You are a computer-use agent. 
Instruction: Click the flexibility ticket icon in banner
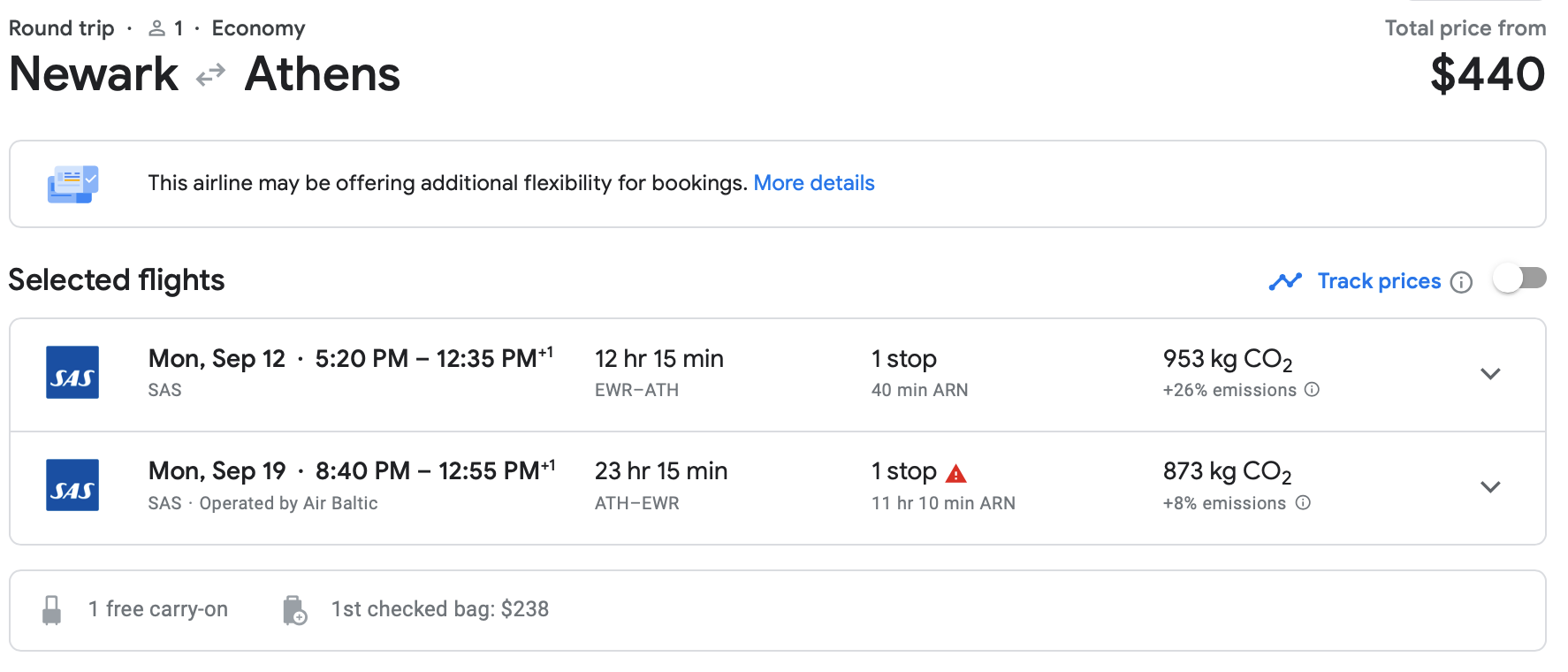pos(72,184)
